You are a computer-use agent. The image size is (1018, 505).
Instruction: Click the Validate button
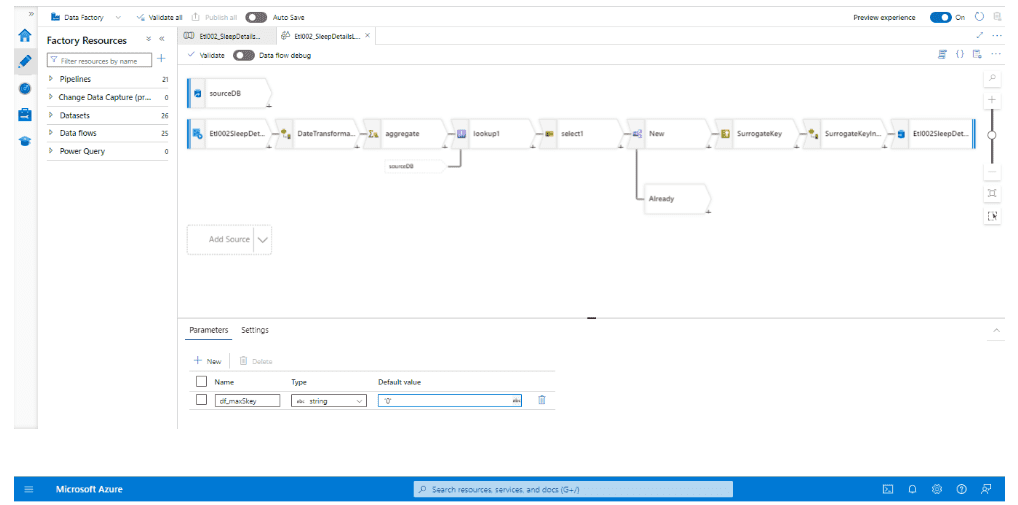coord(206,55)
